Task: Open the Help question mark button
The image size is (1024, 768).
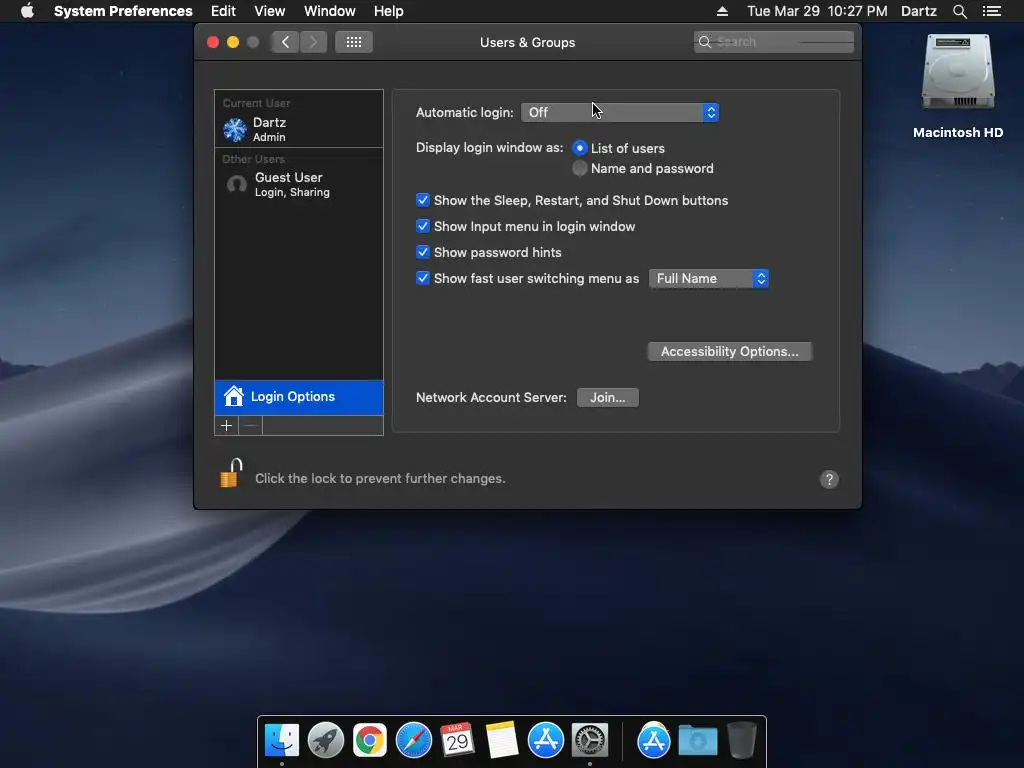Action: pyautogui.click(x=829, y=479)
